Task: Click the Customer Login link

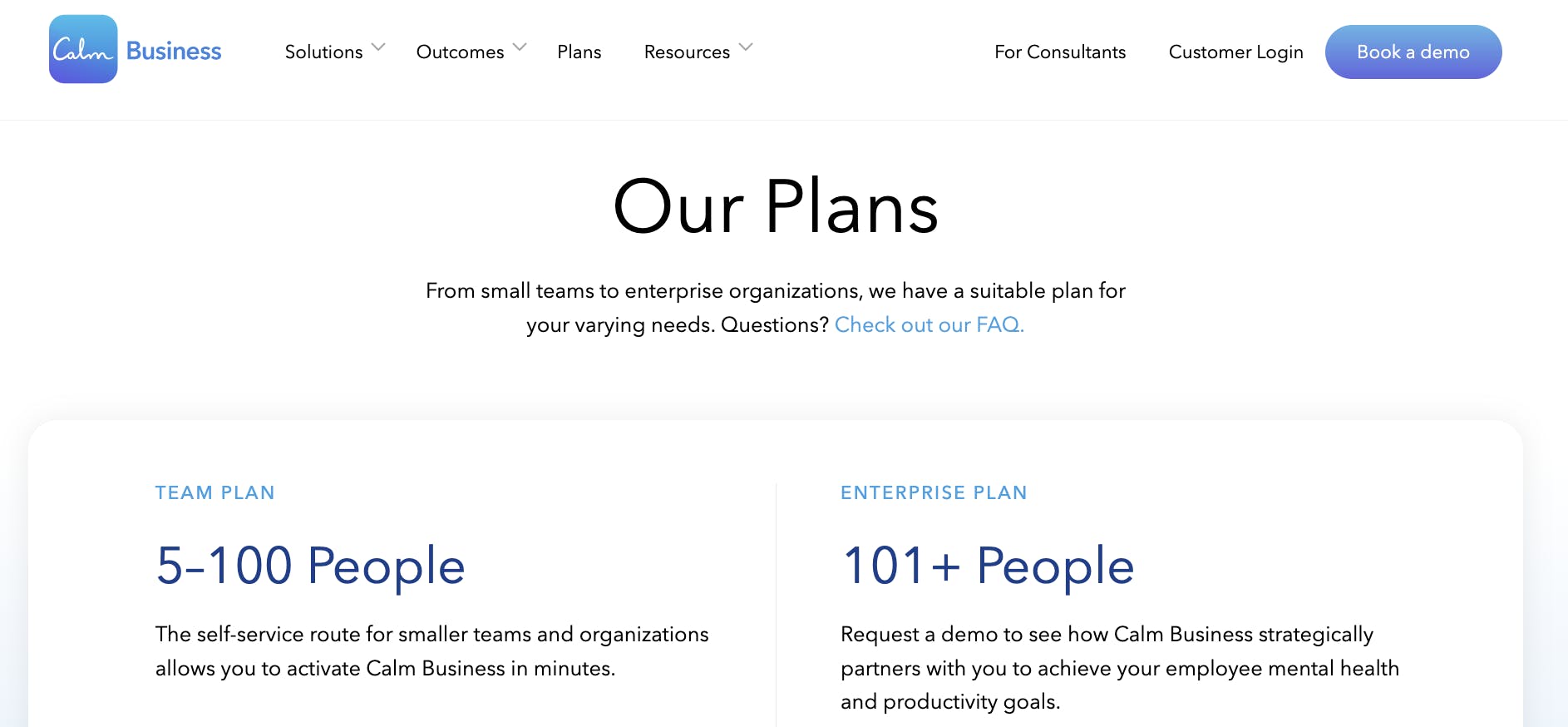Action: pos(1235,52)
